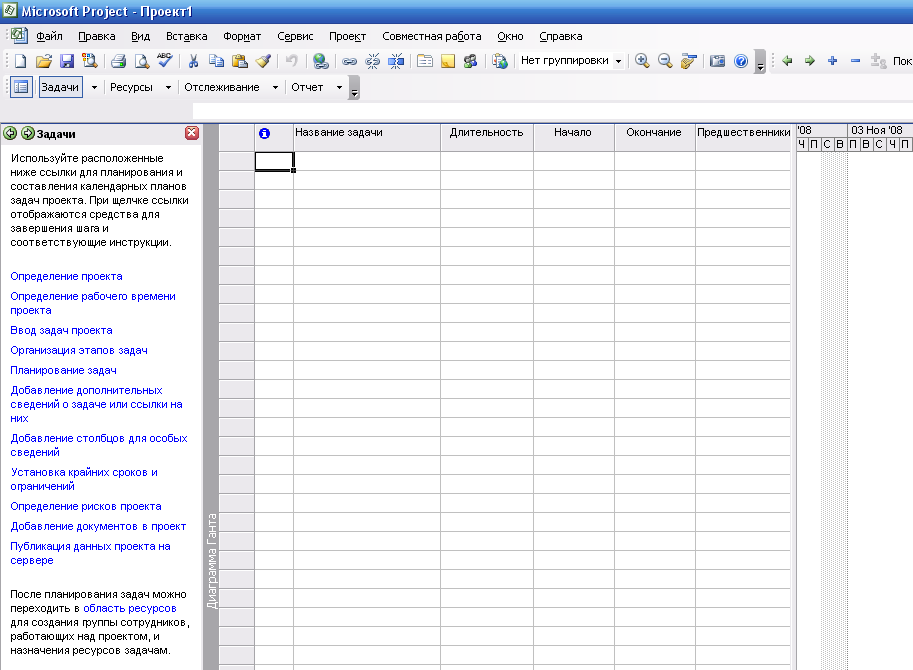The image size is (913, 670).
Task: Run the ABC spelling check
Action: (164, 61)
